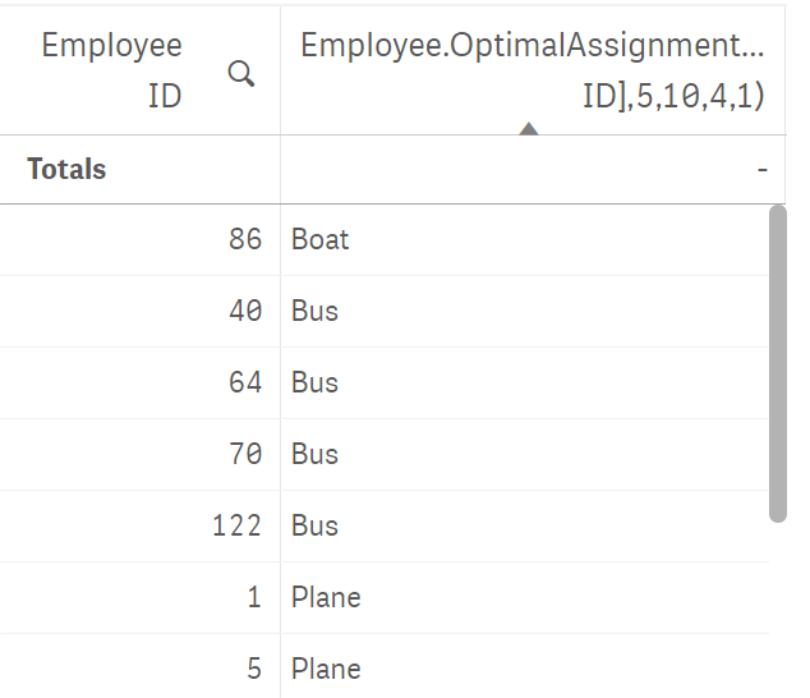The width and height of the screenshot is (810, 698).
Task: Select Employee ID 40 cell
Action: [140, 311]
